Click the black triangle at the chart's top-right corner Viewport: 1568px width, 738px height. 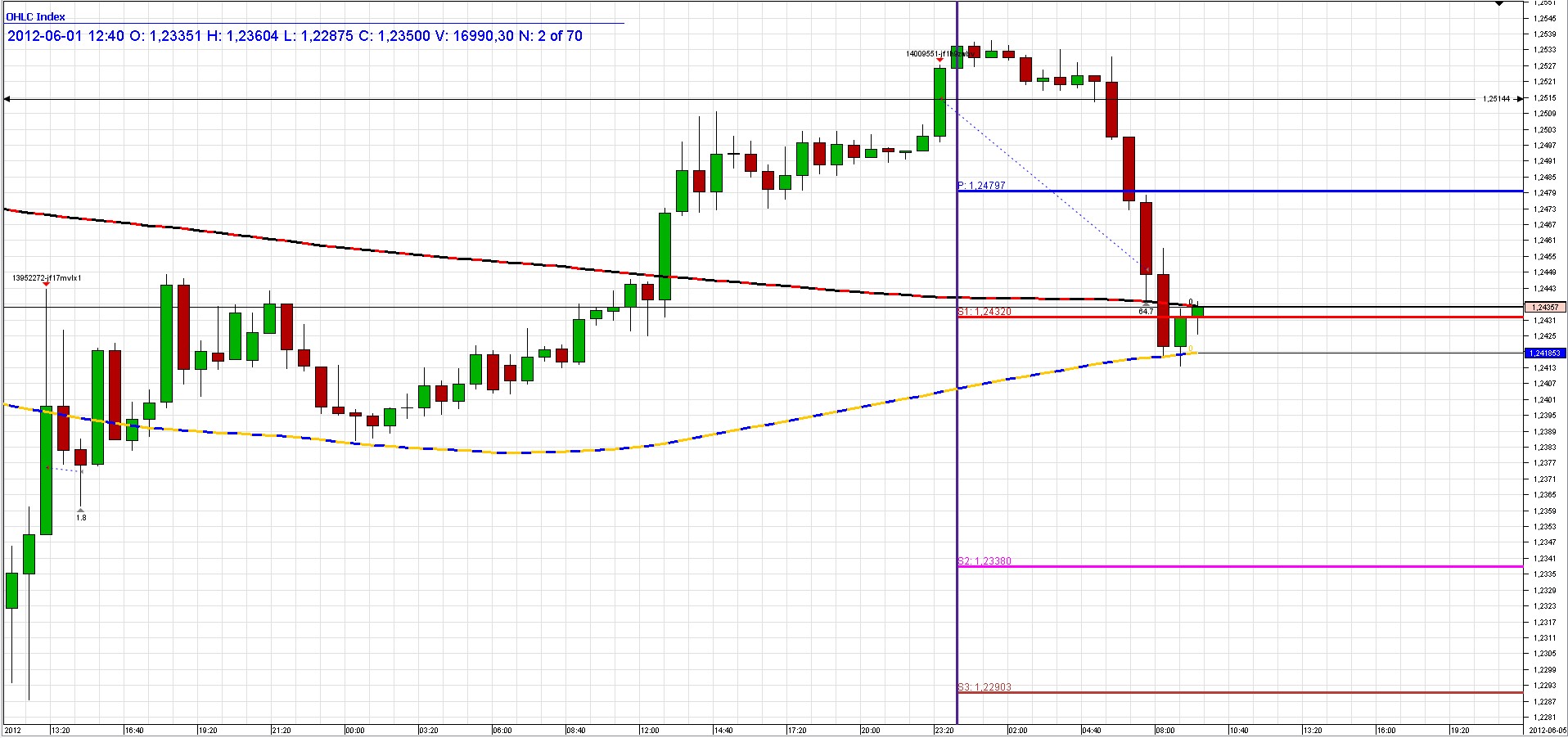click(1499, 4)
